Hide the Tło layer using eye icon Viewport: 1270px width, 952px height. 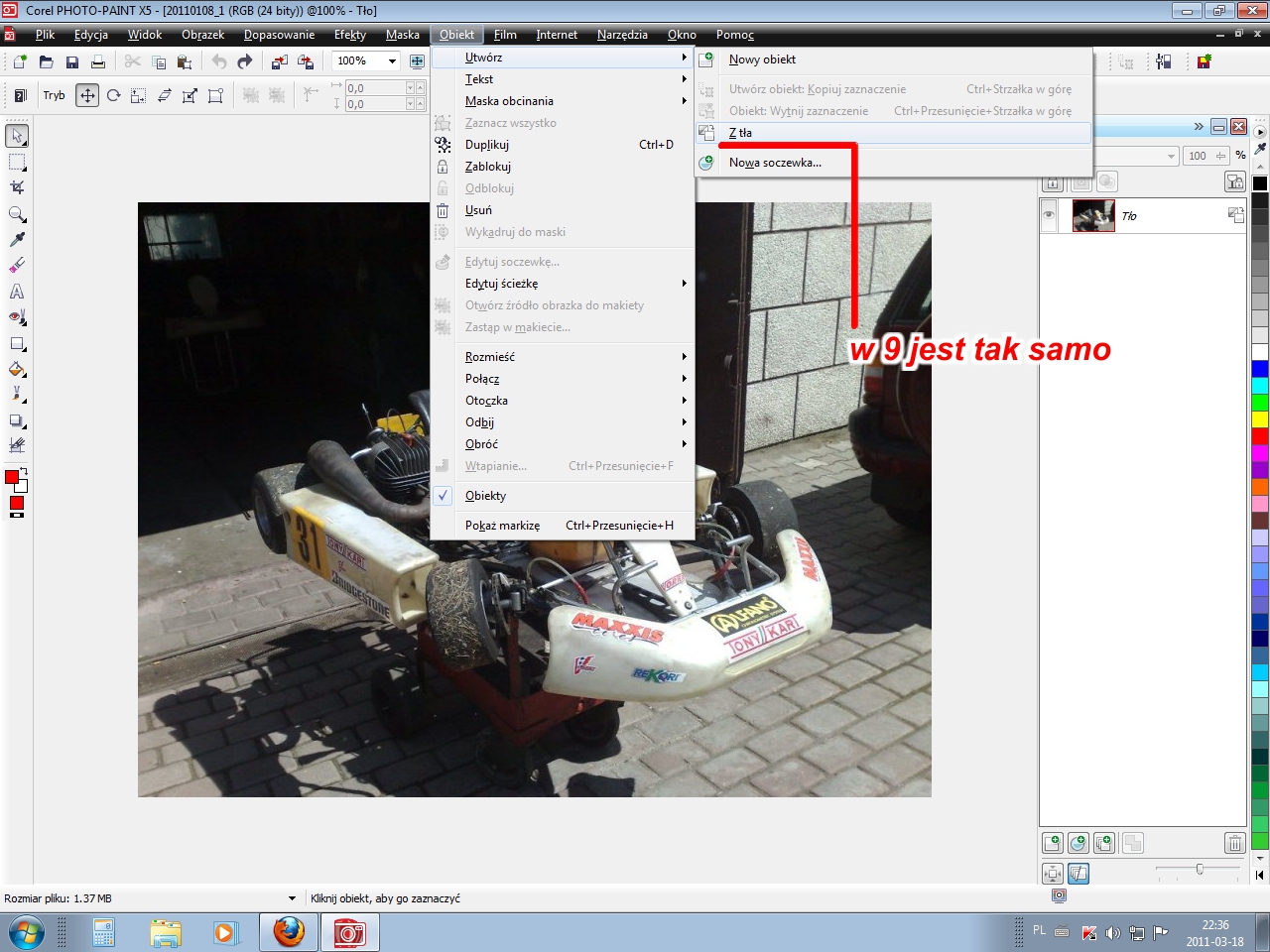(x=1049, y=215)
